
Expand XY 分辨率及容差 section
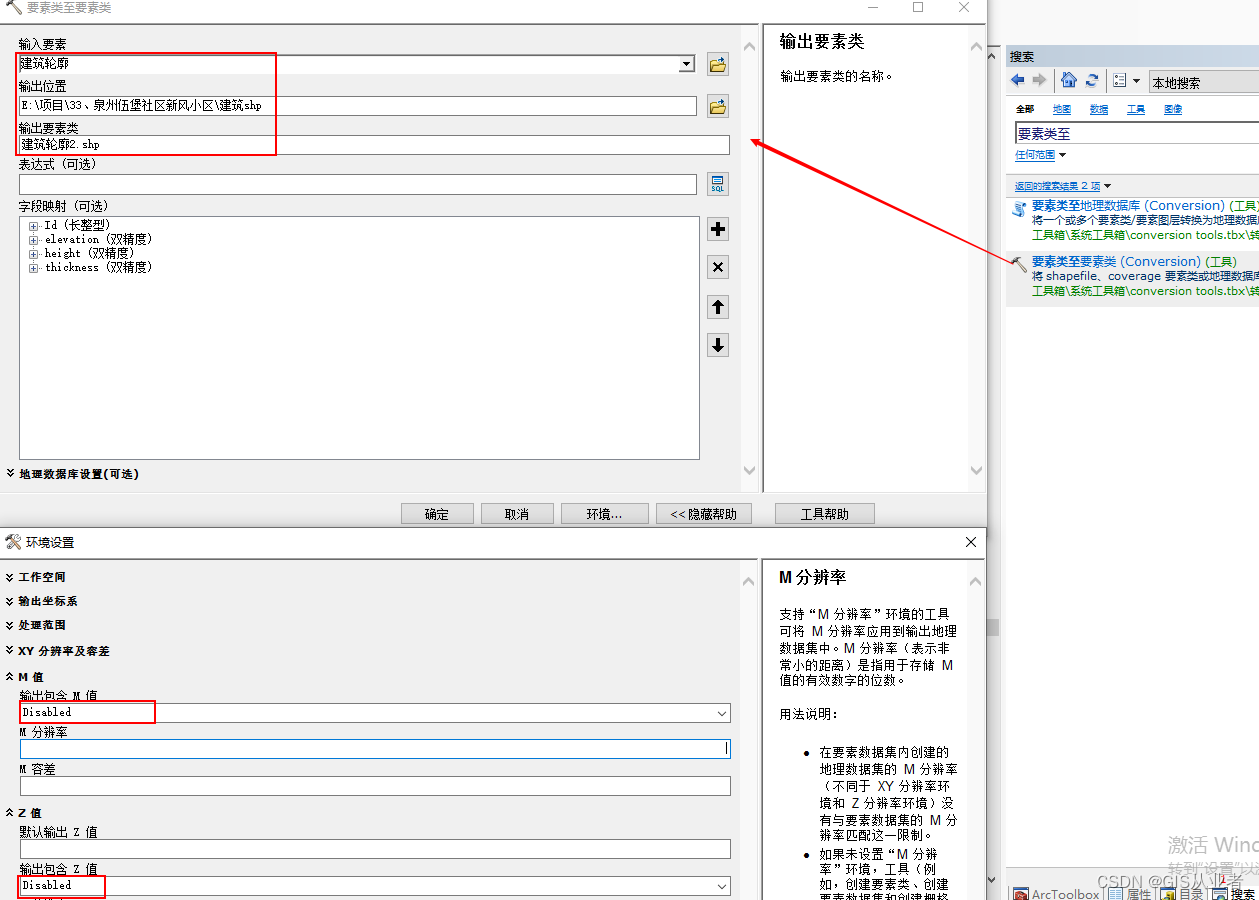(x=58, y=651)
